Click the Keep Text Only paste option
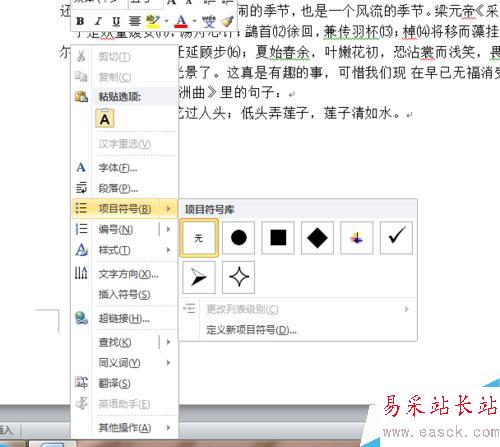Viewport: 500px width, 447px height. (x=105, y=118)
